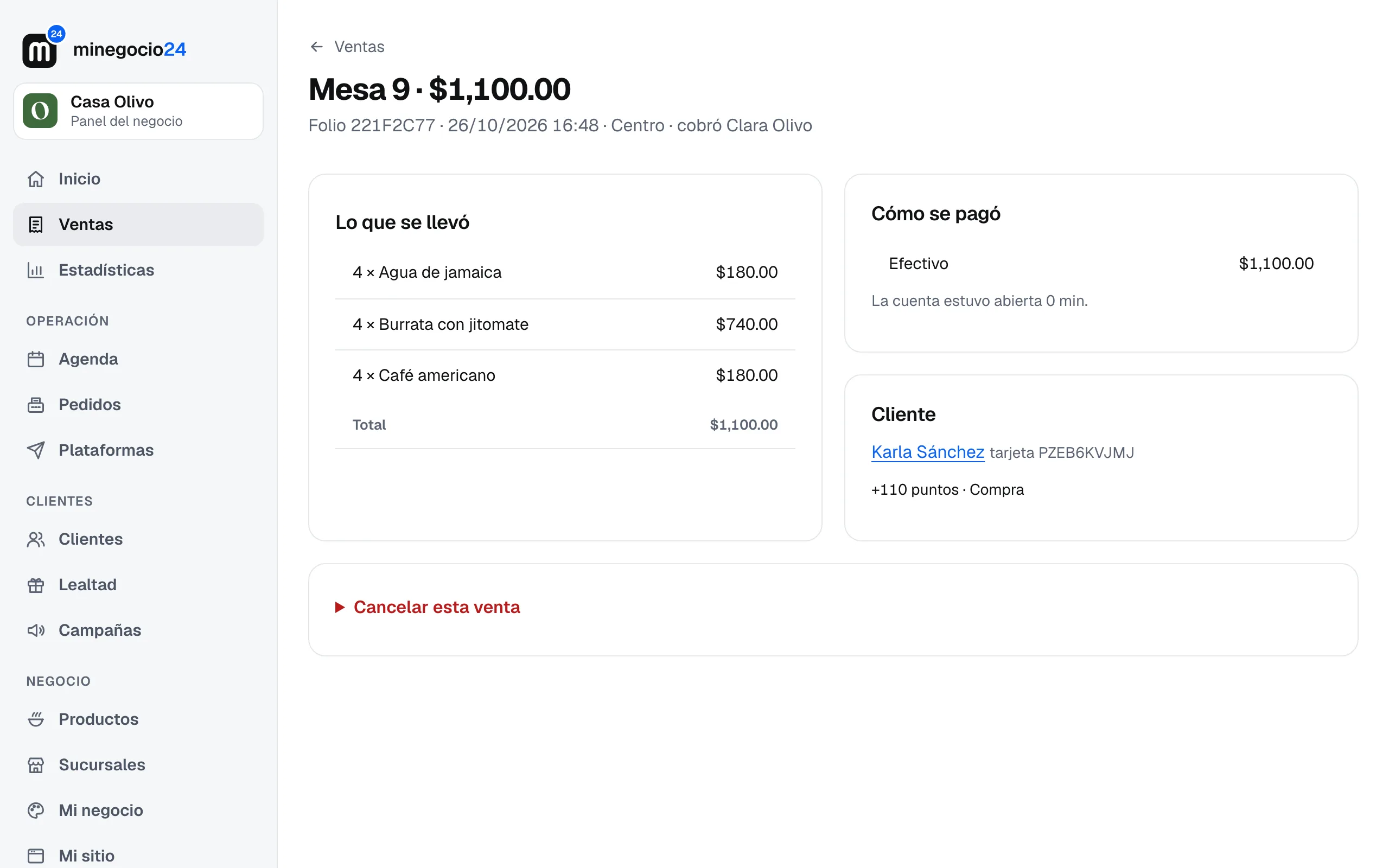Go to the Ventas menu item
The width and height of the screenshot is (1389, 868).
138,225
